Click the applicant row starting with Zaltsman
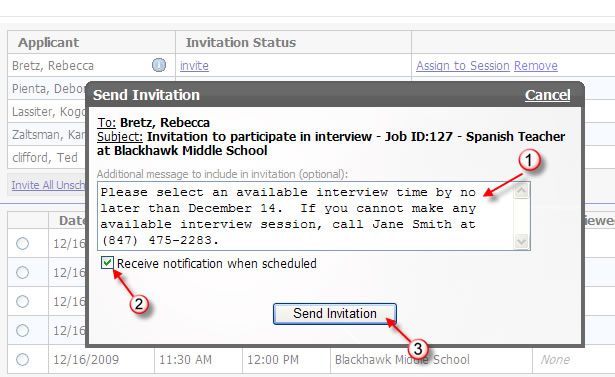 tap(48, 135)
